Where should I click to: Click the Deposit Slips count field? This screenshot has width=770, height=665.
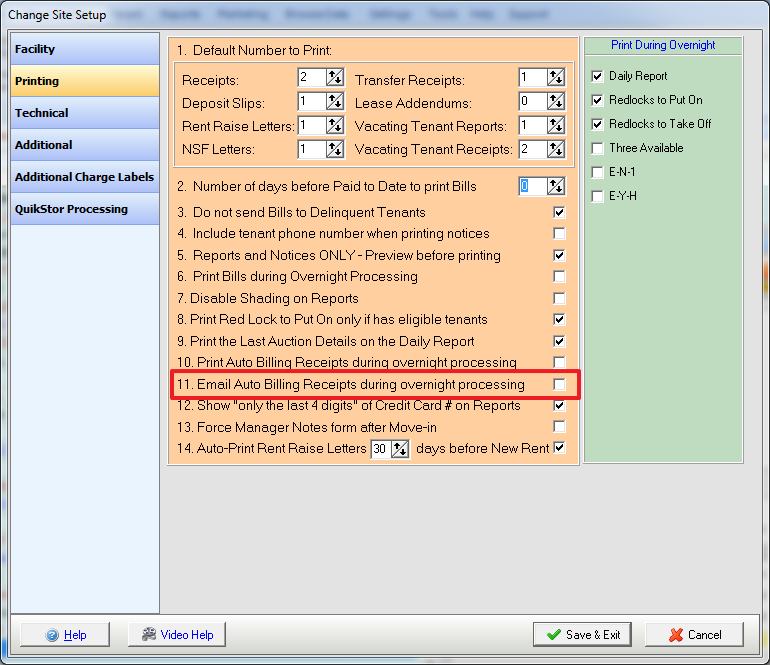[312, 102]
